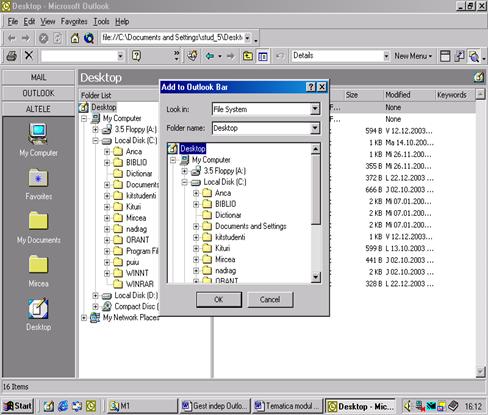Click the Start button

pos(18,406)
